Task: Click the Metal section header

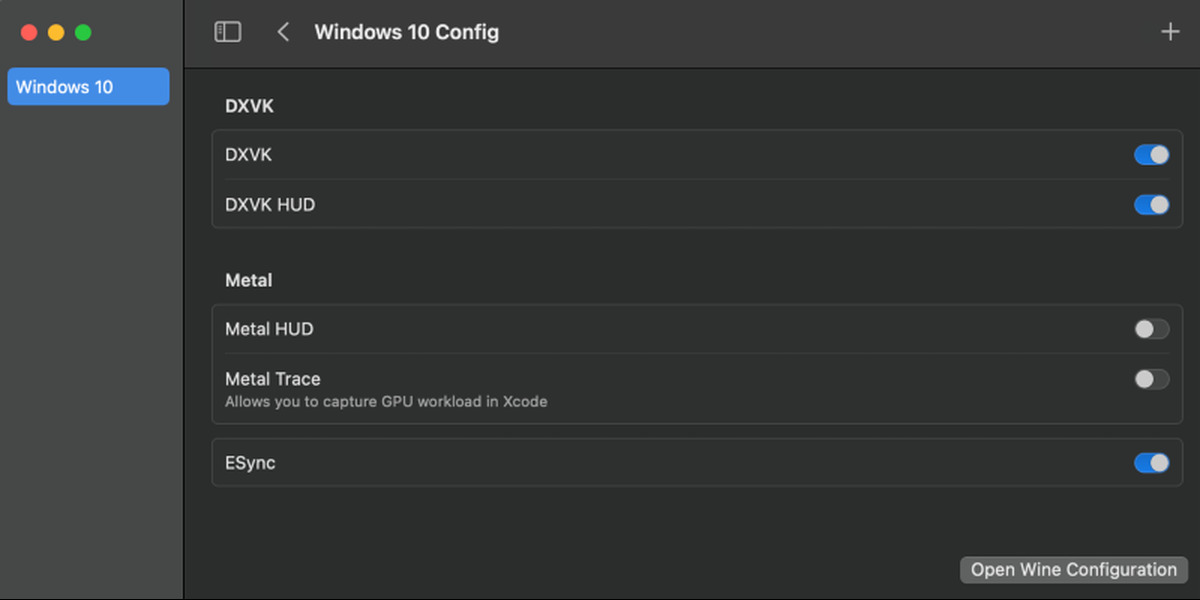Action: click(248, 281)
